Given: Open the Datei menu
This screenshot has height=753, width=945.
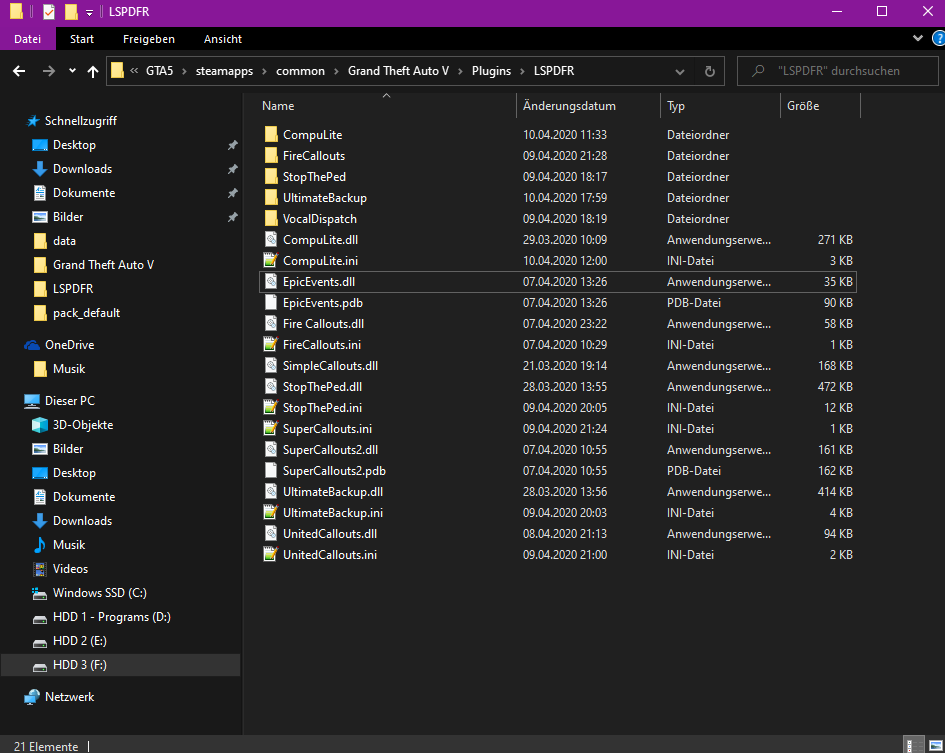Looking at the screenshot, I should click(28, 39).
